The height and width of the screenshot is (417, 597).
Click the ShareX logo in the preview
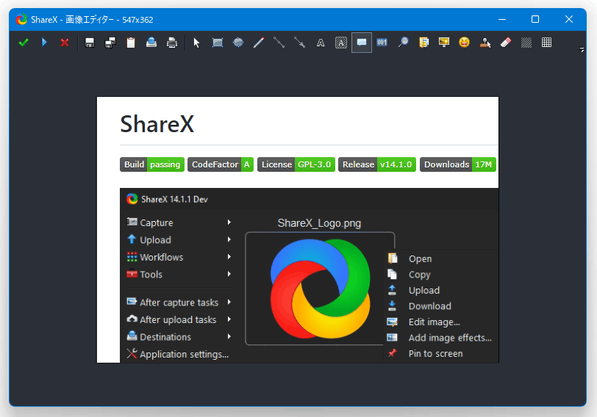point(320,289)
